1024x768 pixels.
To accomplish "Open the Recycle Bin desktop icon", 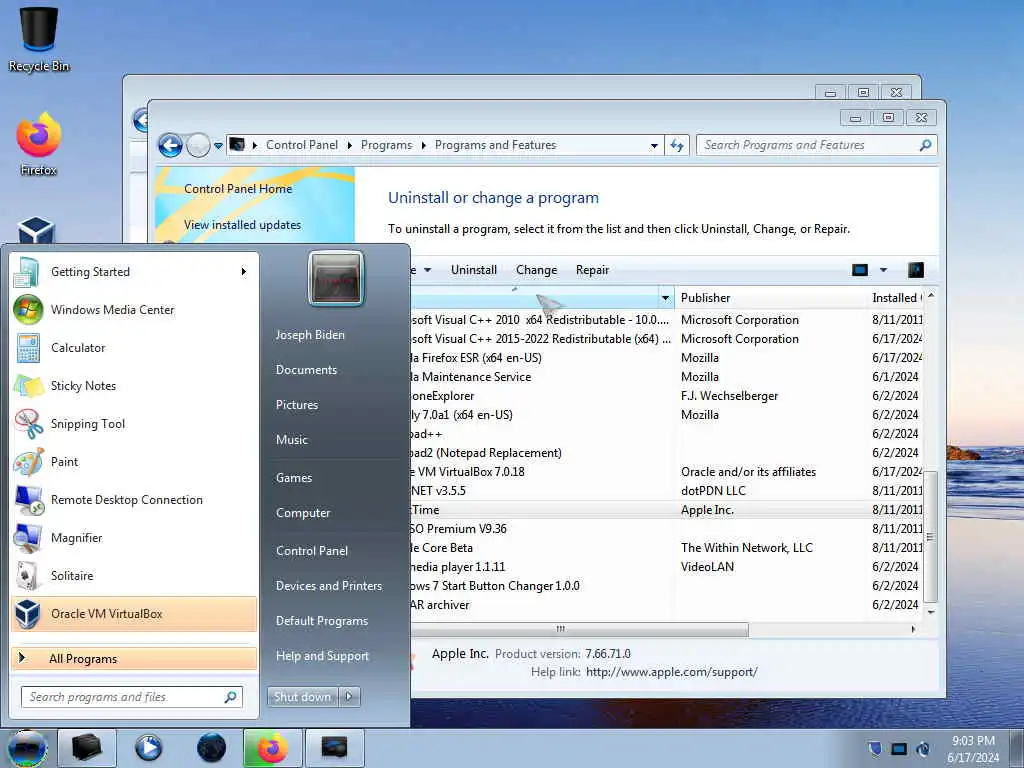I will pos(39,38).
